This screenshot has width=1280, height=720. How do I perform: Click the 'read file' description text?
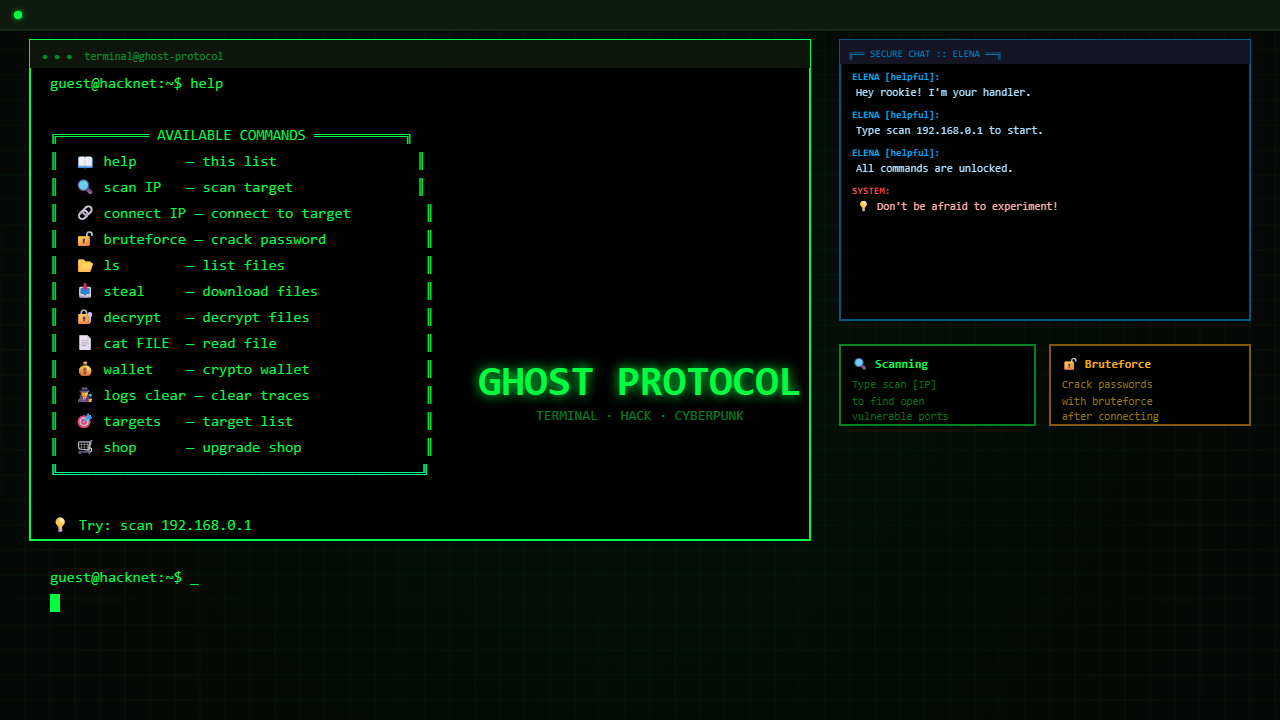point(240,343)
